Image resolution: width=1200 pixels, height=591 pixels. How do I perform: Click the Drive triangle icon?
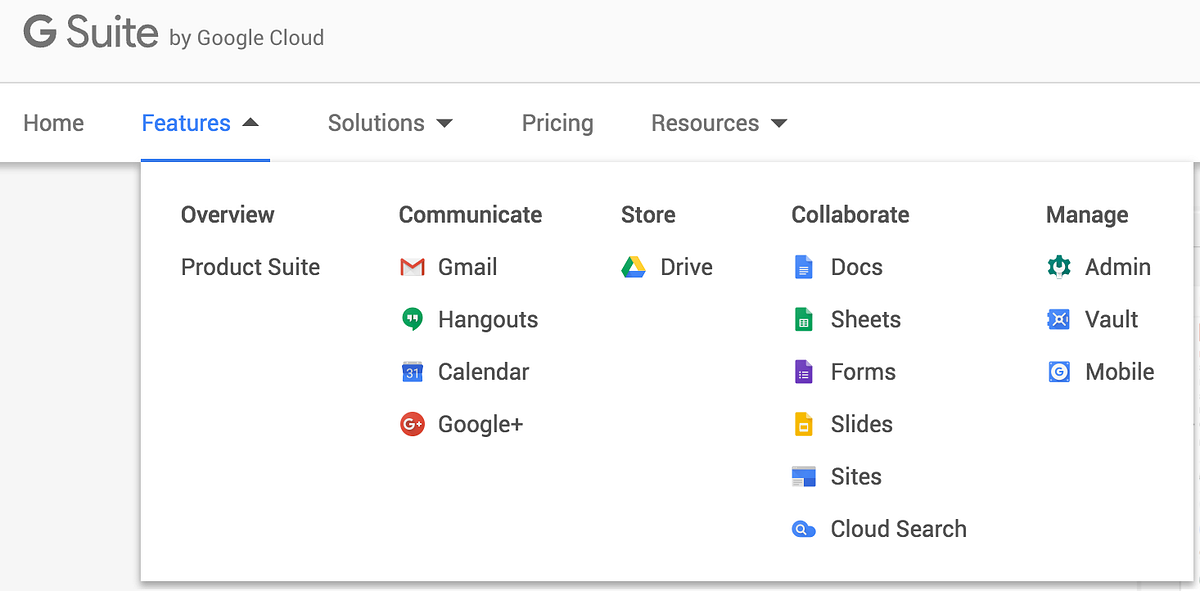[633, 267]
